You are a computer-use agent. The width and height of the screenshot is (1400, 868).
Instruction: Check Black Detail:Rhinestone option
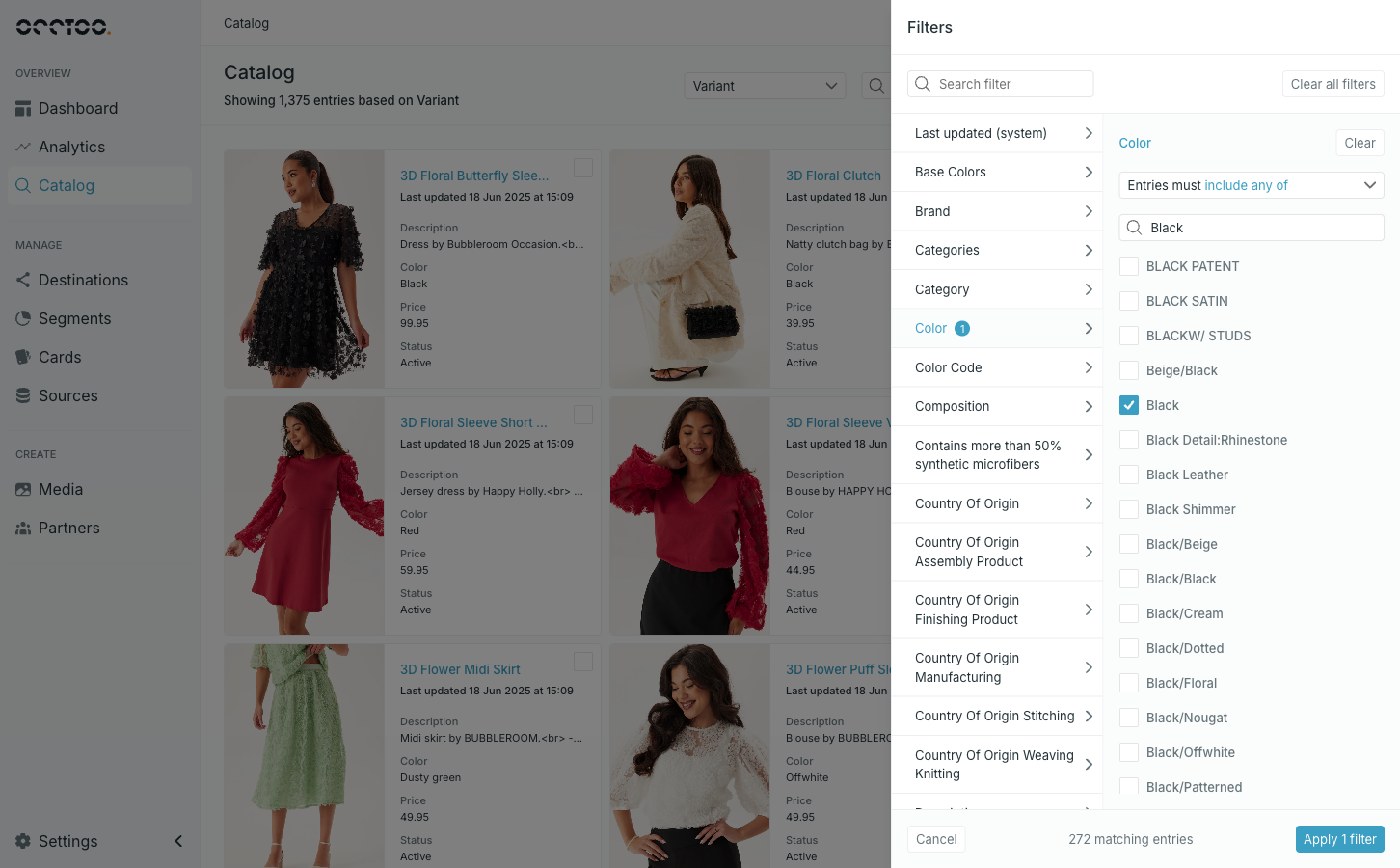(x=1129, y=440)
